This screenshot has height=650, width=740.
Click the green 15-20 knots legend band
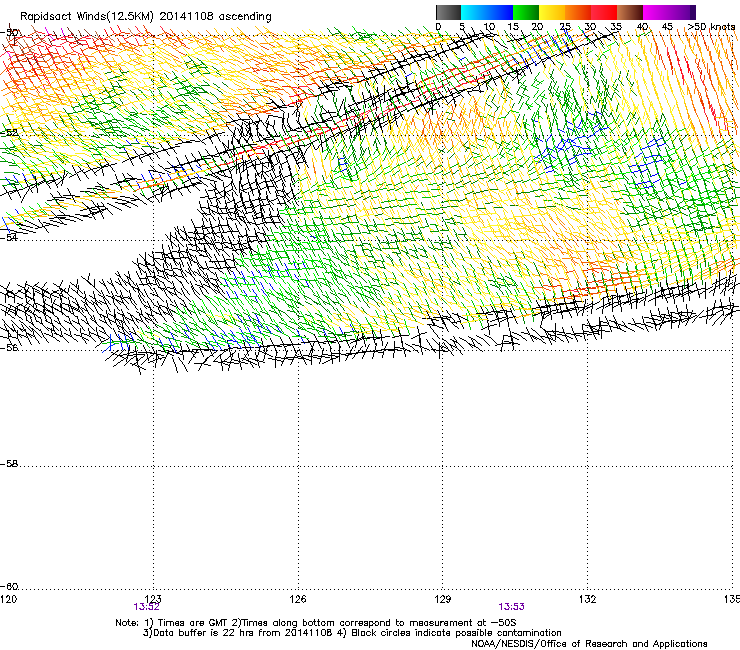coord(526,12)
